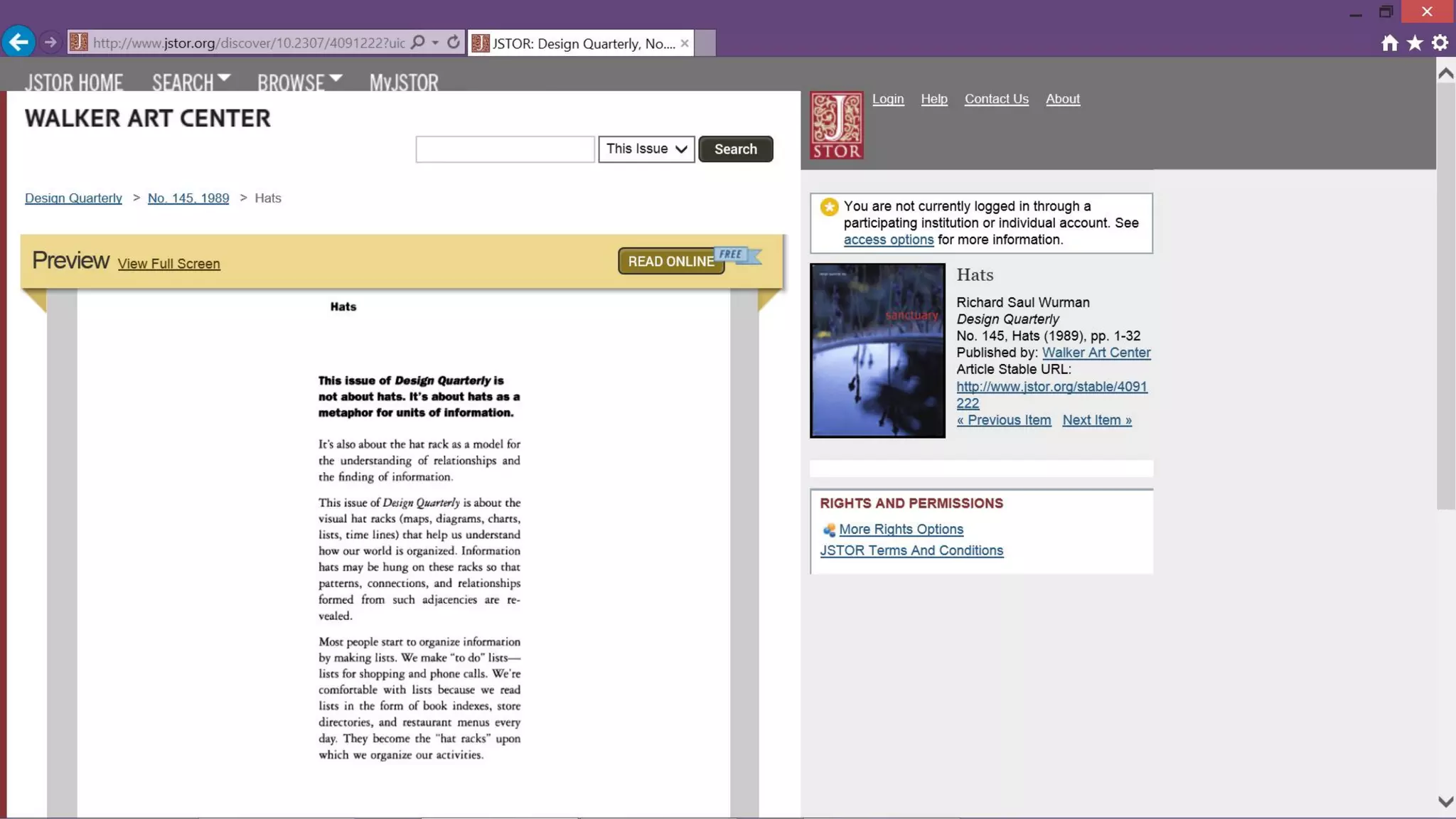Open the address bar autocomplete dropdown arrow
The image size is (1456, 819).
[435, 43]
